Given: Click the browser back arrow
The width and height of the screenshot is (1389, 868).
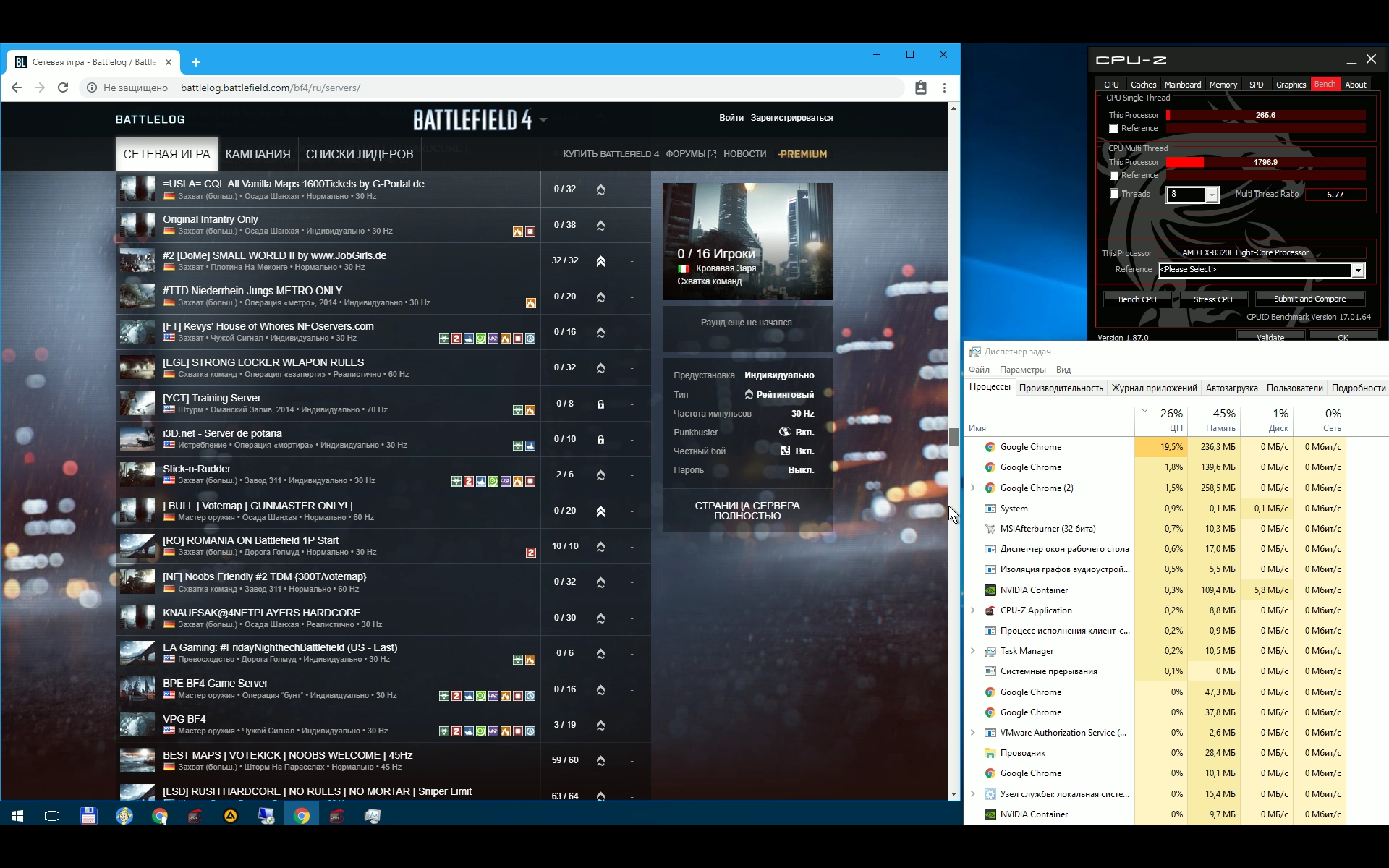Looking at the screenshot, I should [x=17, y=88].
